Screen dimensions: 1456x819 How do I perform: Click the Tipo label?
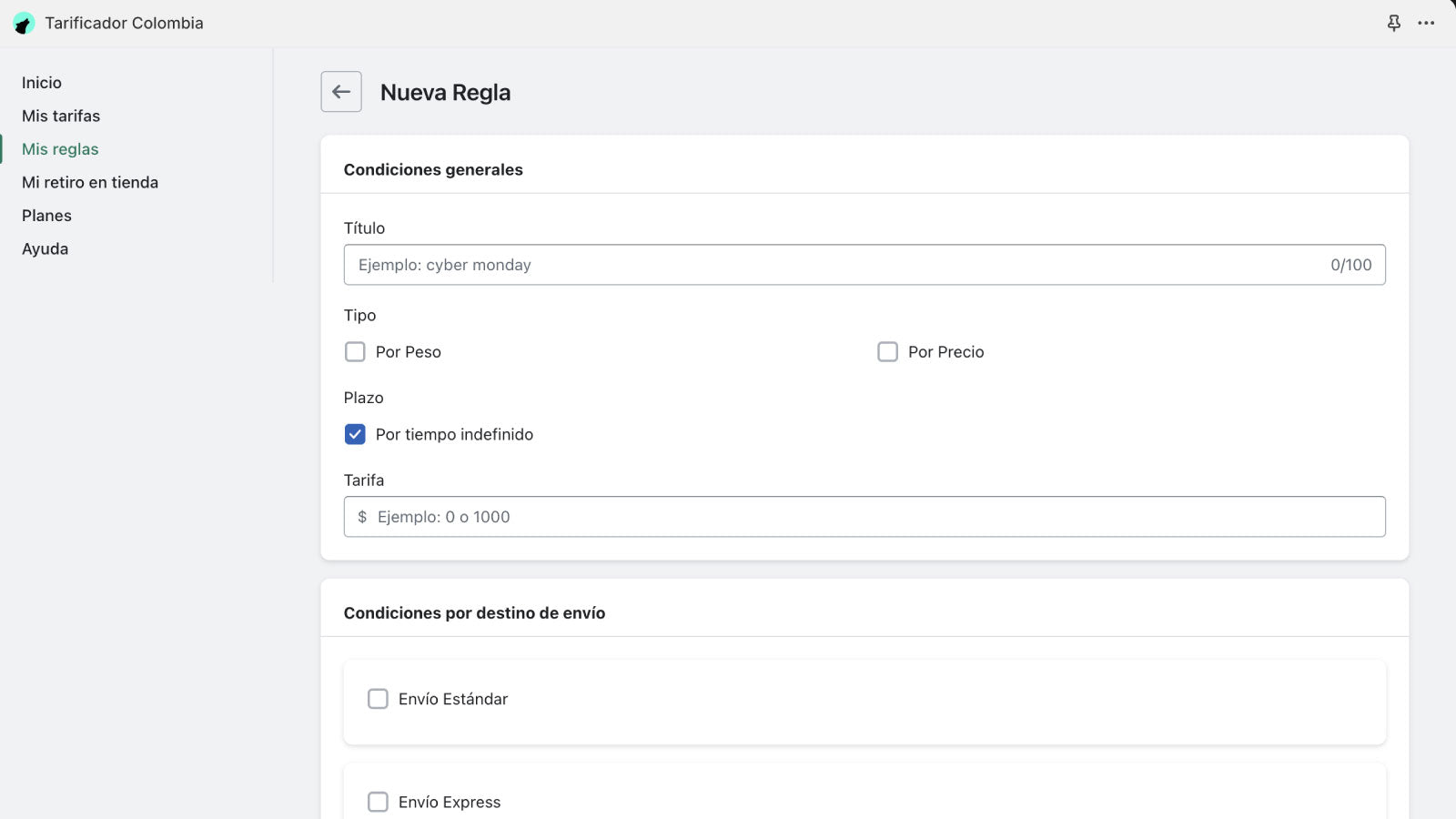tap(359, 316)
